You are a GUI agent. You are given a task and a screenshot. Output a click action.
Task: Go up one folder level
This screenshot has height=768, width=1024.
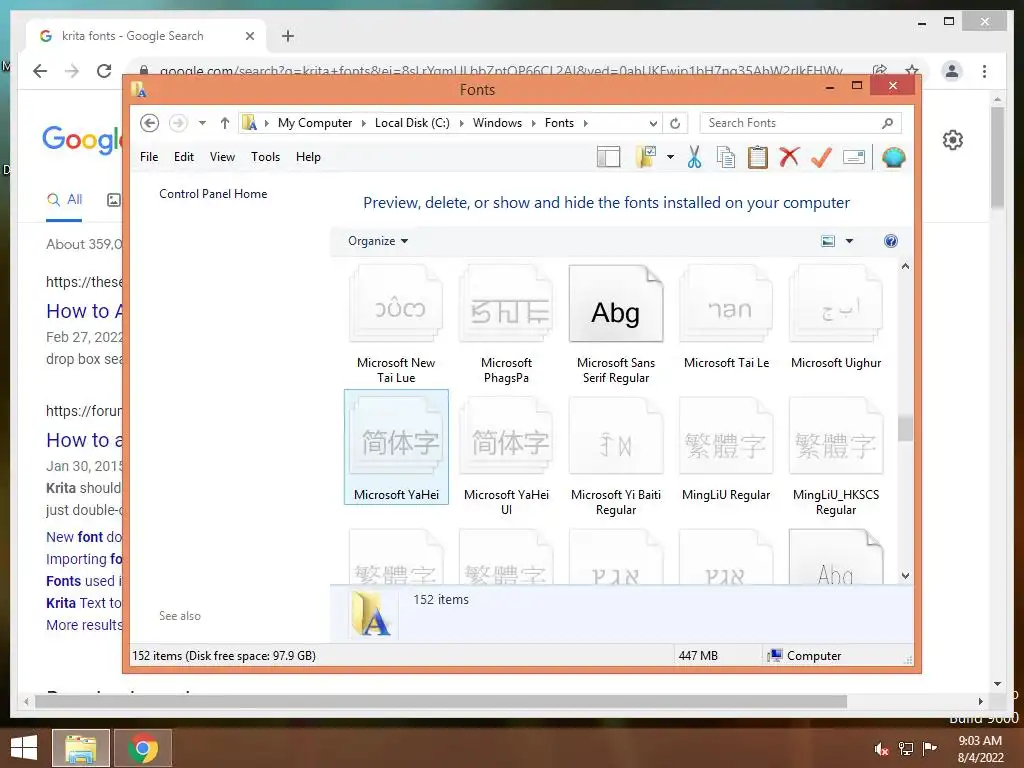[225, 123]
